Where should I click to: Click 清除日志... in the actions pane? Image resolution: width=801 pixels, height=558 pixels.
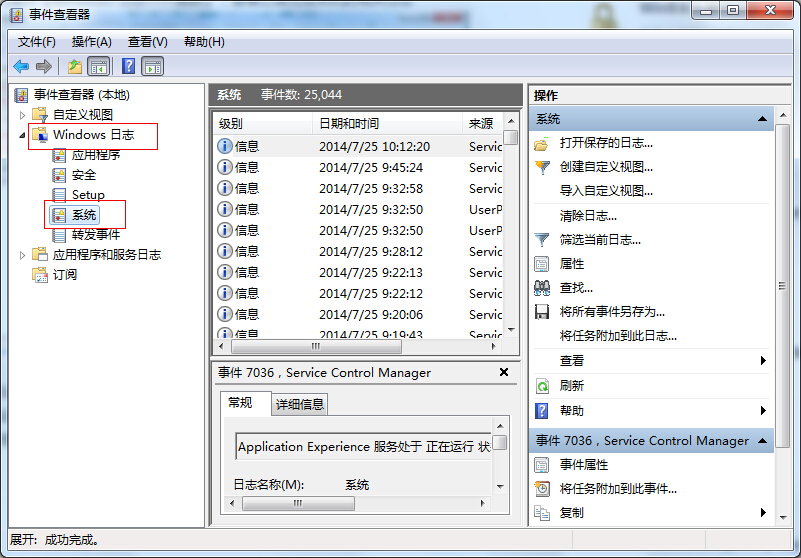coord(588,216)
